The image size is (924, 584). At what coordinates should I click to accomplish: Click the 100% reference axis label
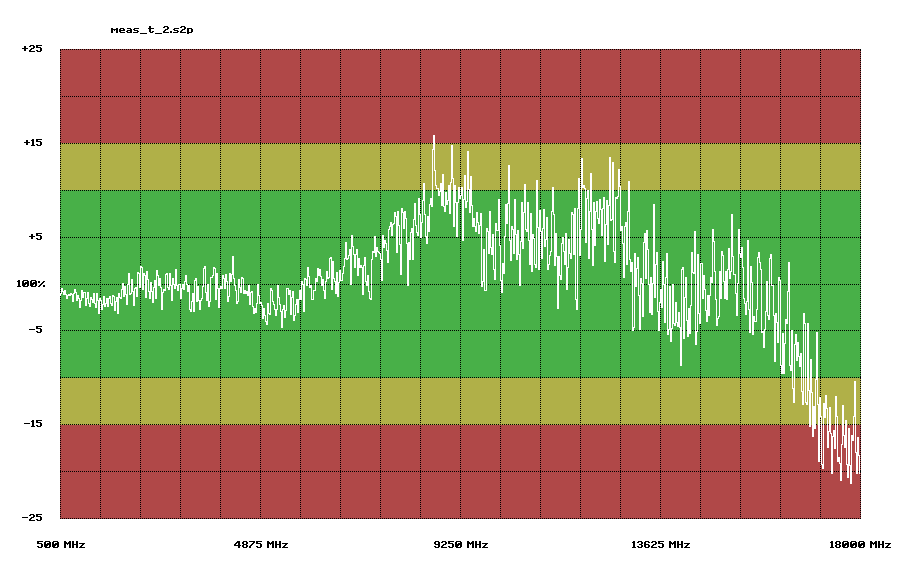tap(30, 284)
